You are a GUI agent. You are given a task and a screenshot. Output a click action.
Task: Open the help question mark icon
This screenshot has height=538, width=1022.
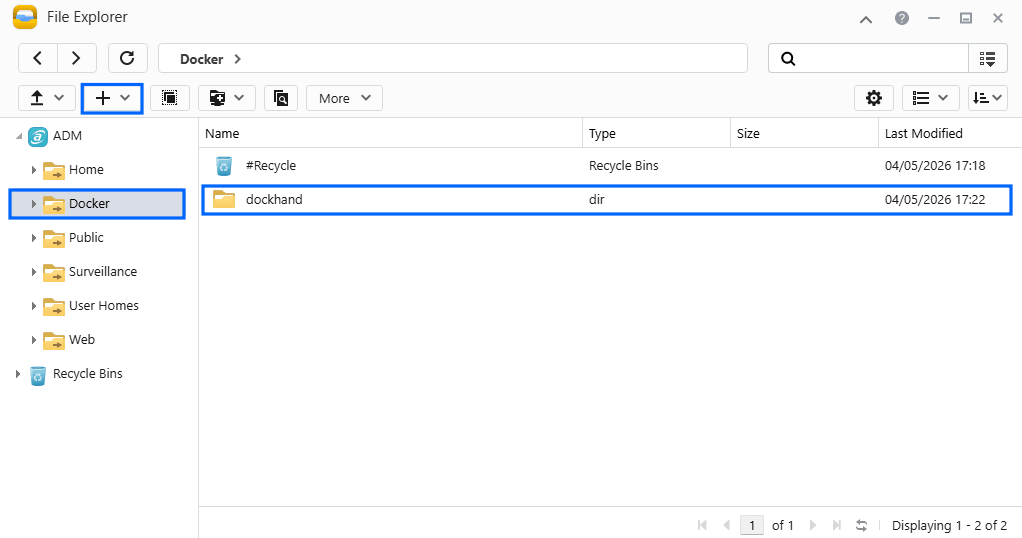pyautogui.click(x=902, y=18)
